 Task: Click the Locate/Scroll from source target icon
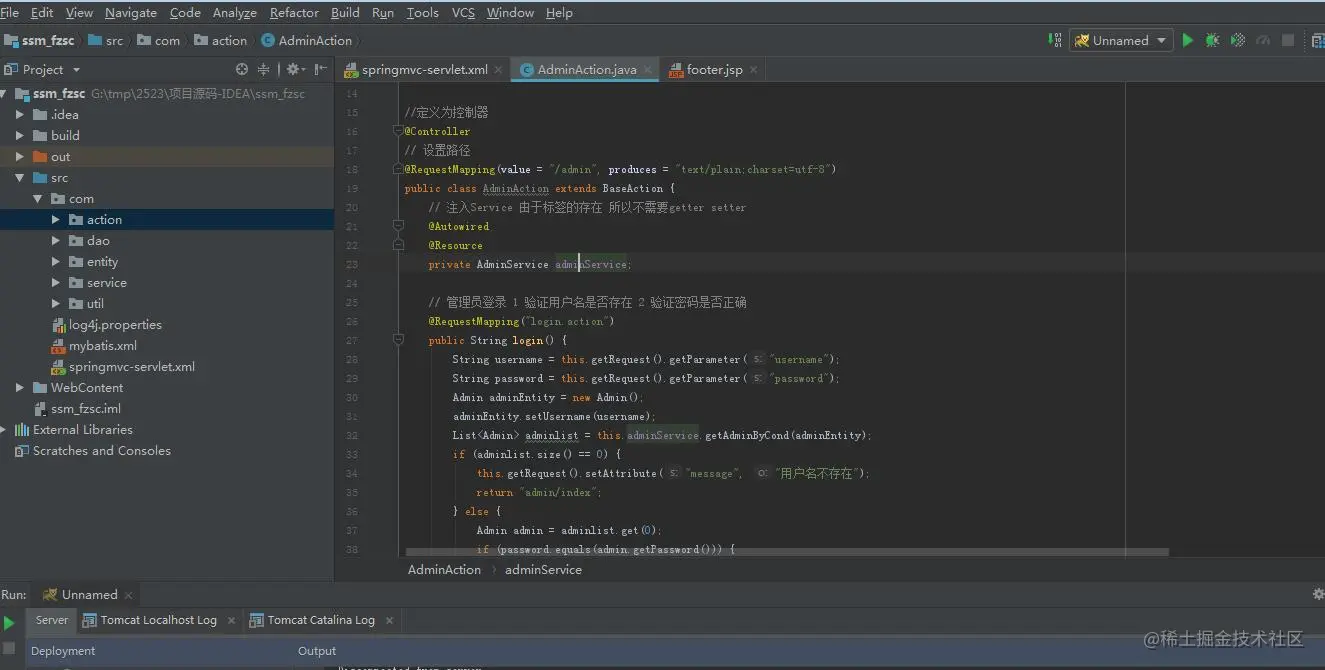point(242,69)
